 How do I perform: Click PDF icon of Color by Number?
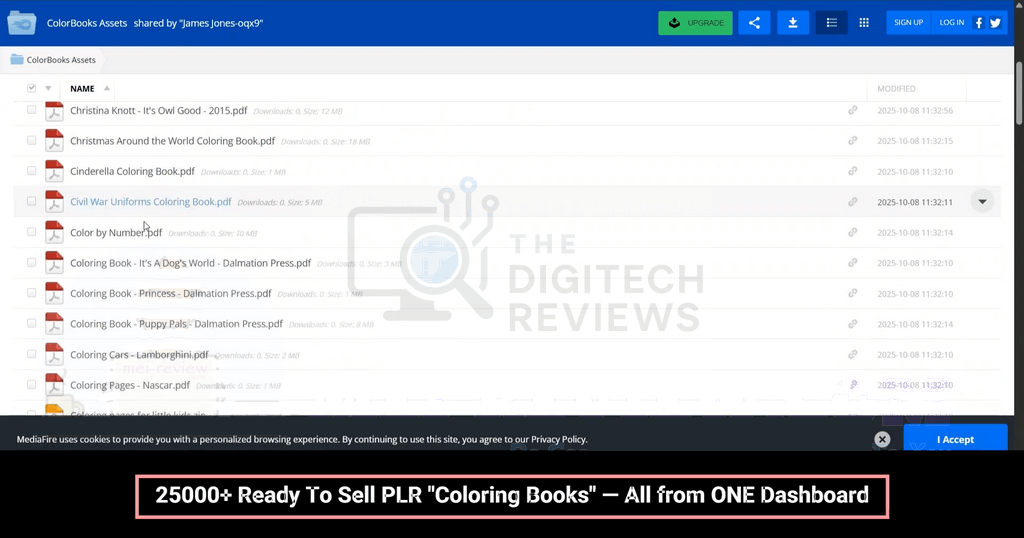tap(54, 232)
